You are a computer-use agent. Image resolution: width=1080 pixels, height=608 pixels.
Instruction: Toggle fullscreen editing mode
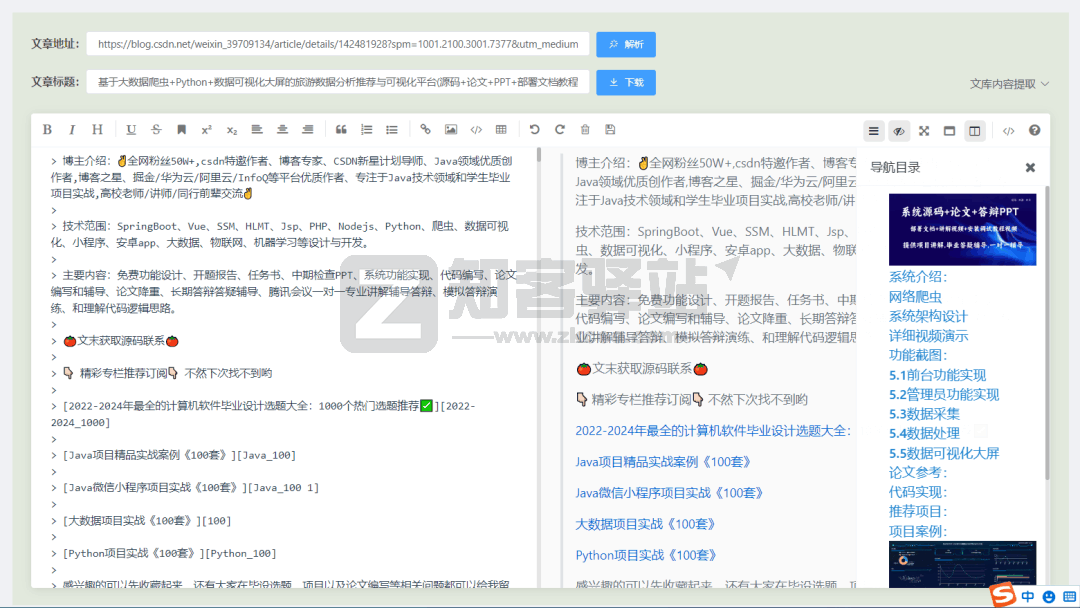(924, 129)
